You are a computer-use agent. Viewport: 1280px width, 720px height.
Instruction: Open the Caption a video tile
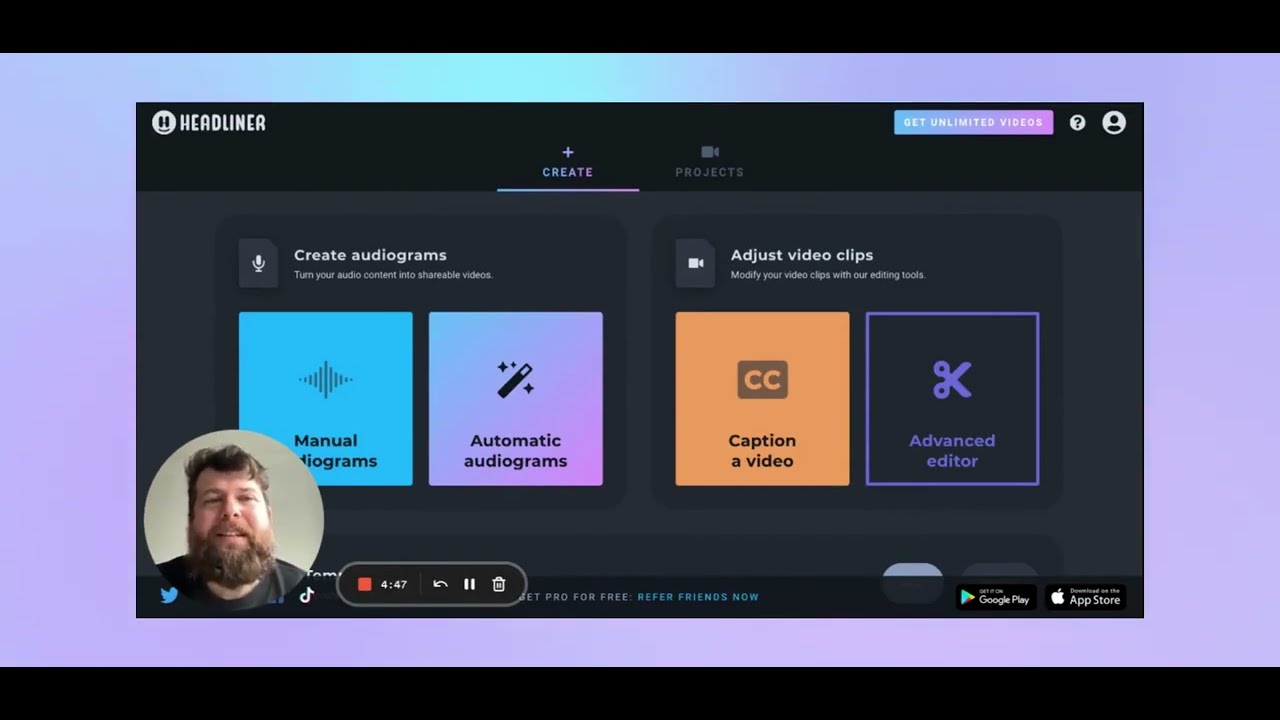[762, 398]
